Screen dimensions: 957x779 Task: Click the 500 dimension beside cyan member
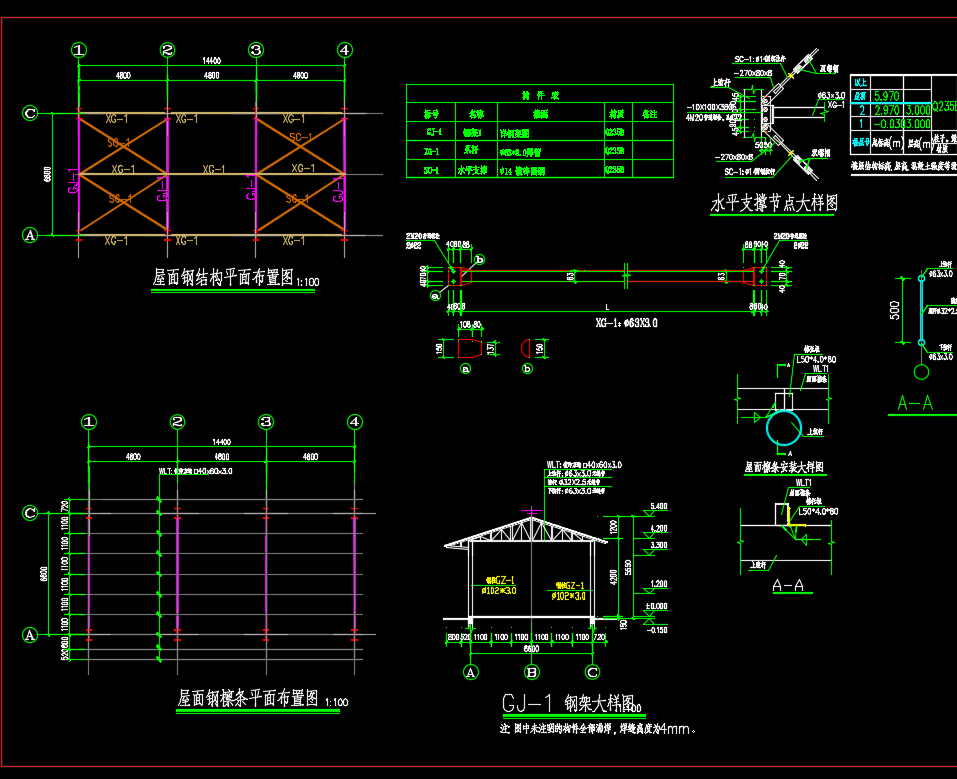(x=895, y=309)
